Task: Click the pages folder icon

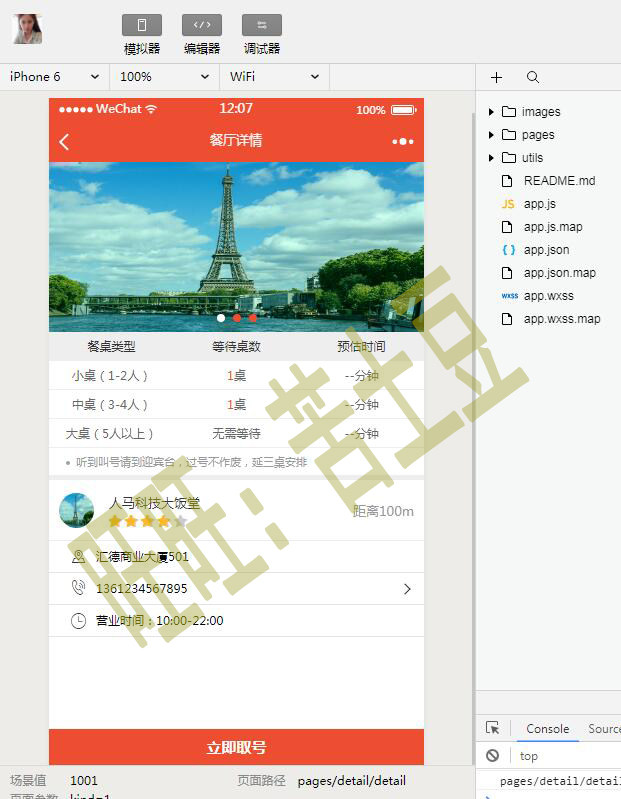Action: [509, 135]
